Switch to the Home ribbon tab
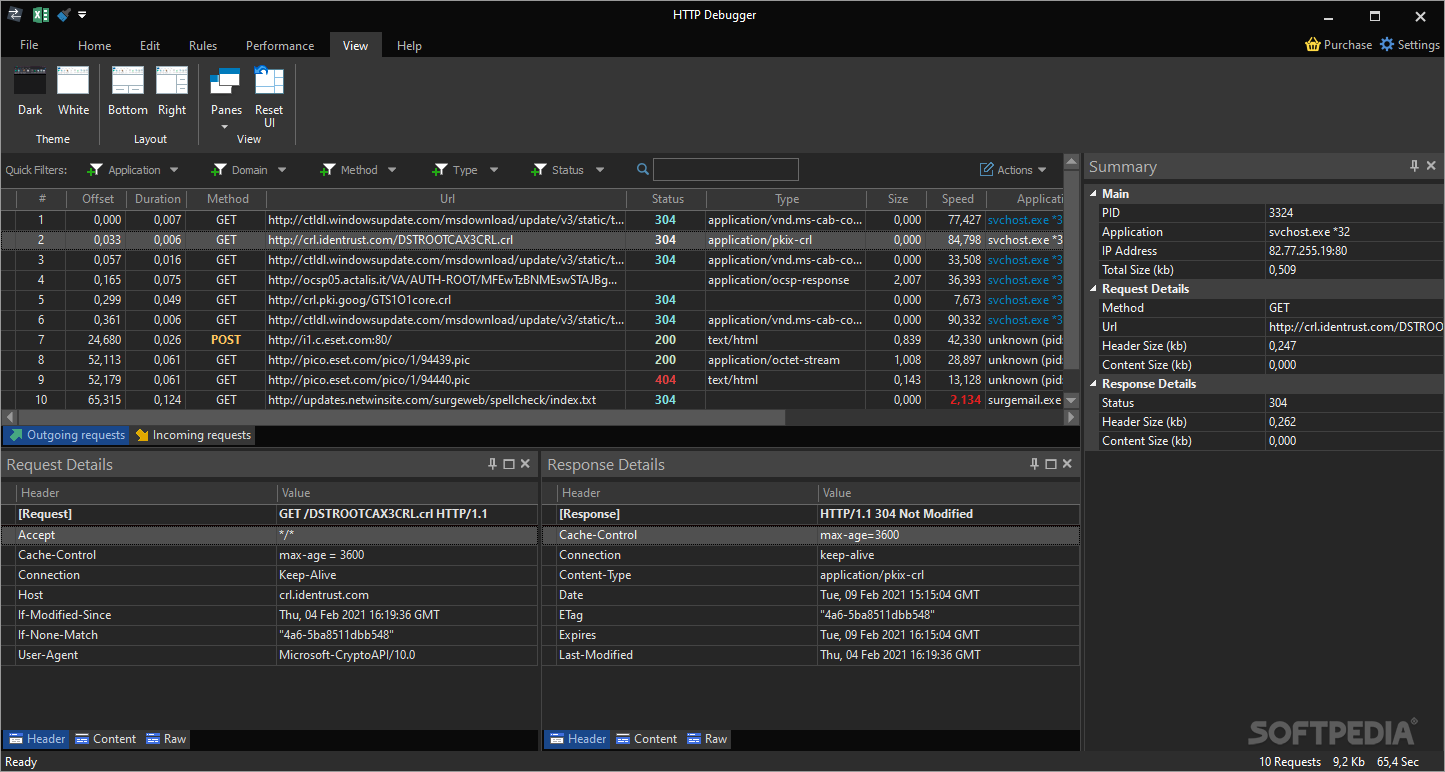The image size is (1445, 772). (x=95, y=46)
